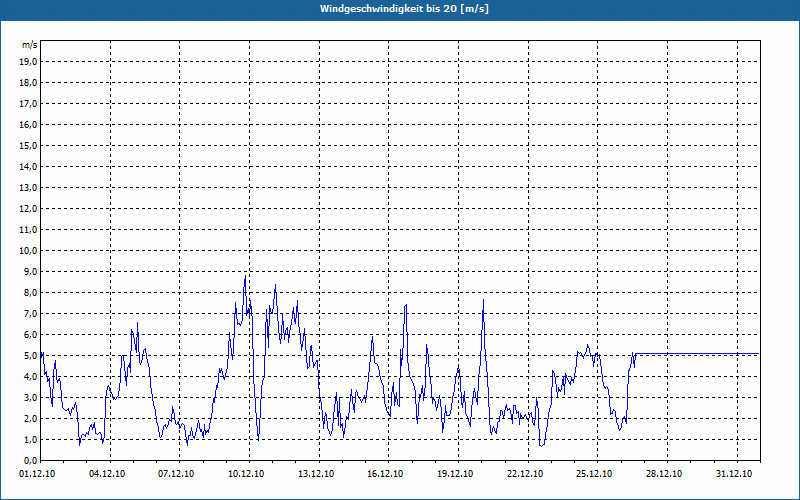
Task: Click the 7,0 y-axis label
Action: click(31, 313)
